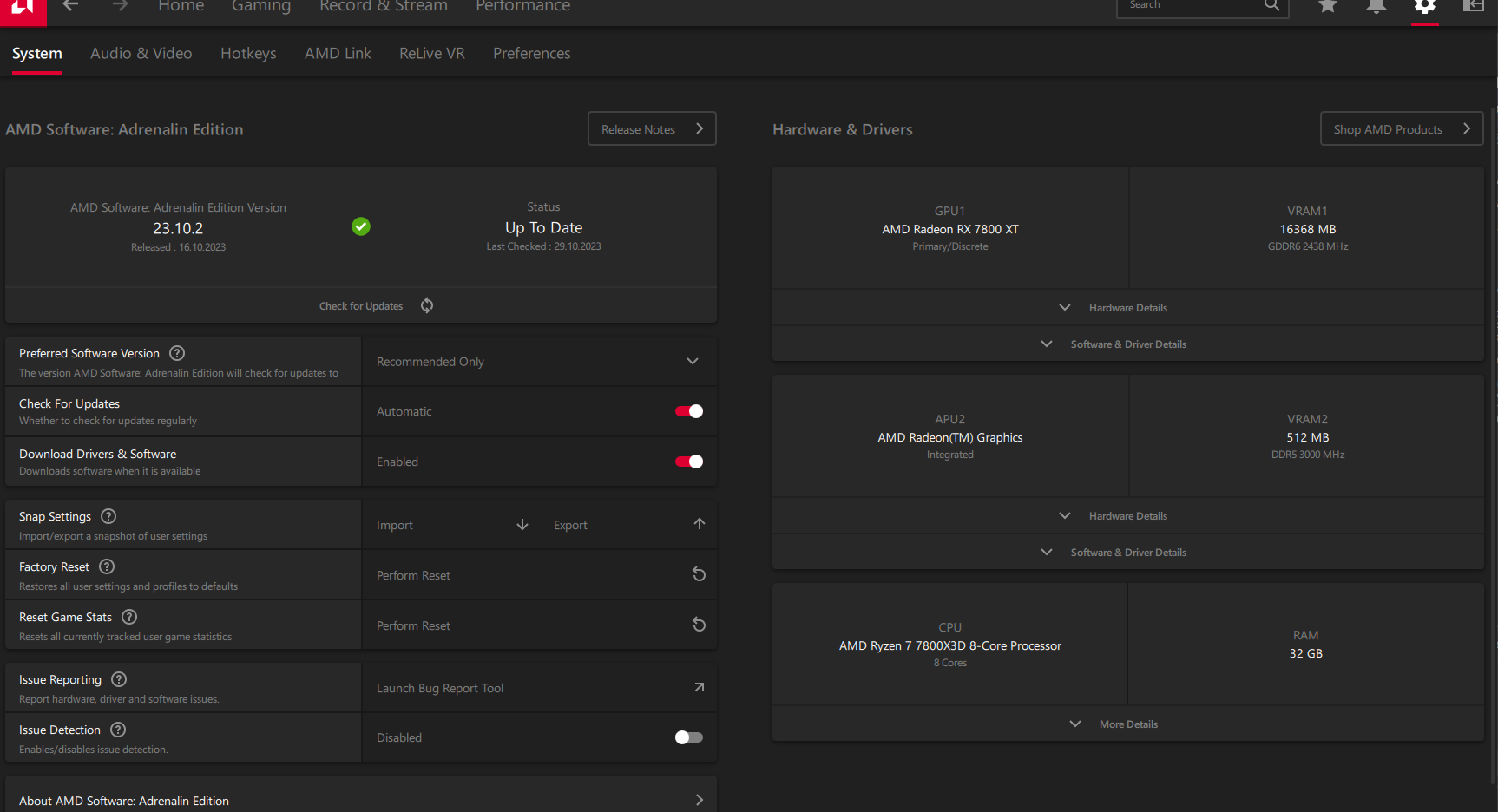The height and width of the screenshot is (812, 1498).
Task: Expand GPU1 Software & Driver Details
Action: click(x=1127, y=344)
